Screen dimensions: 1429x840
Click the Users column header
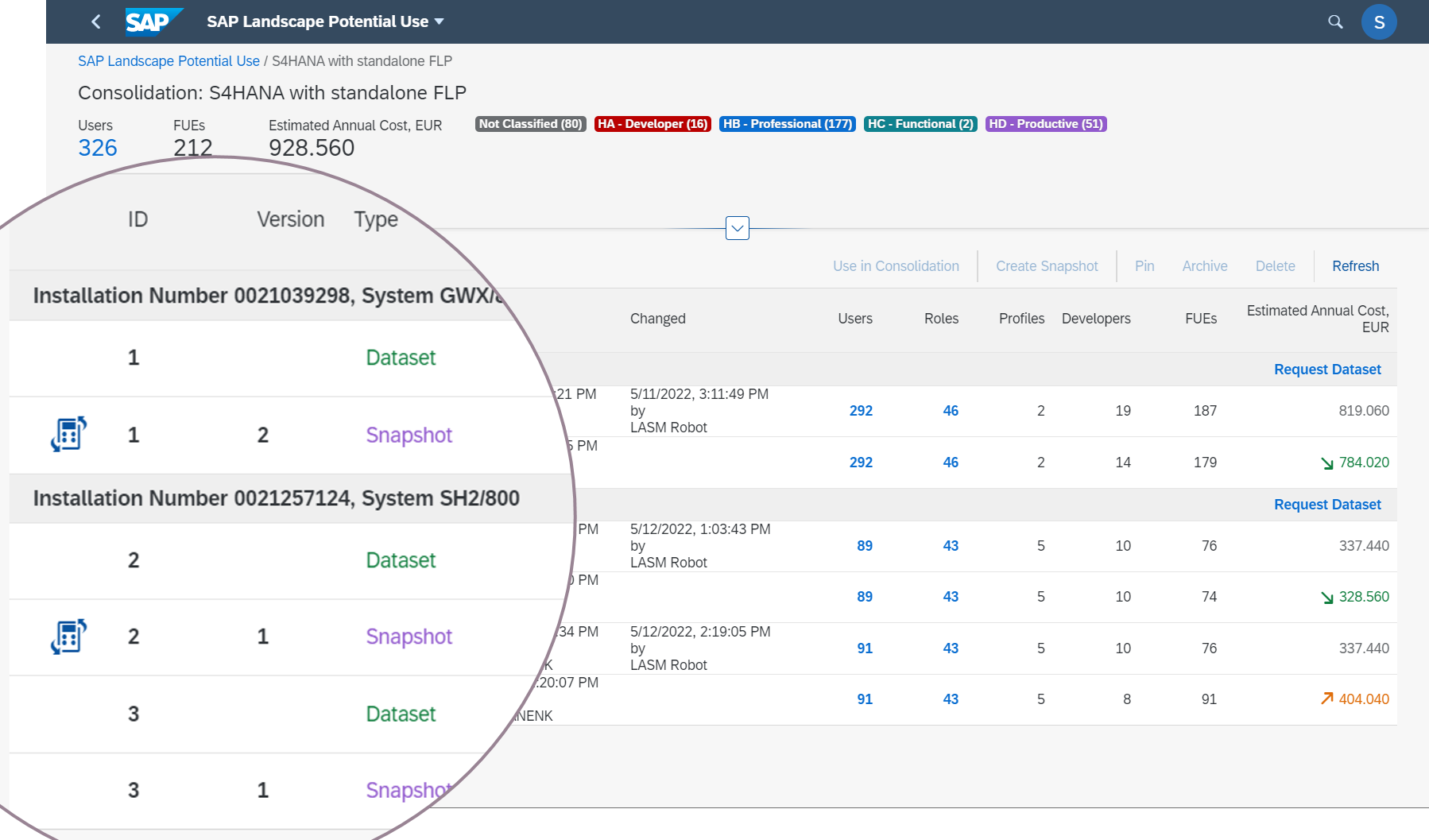(855, 319)
